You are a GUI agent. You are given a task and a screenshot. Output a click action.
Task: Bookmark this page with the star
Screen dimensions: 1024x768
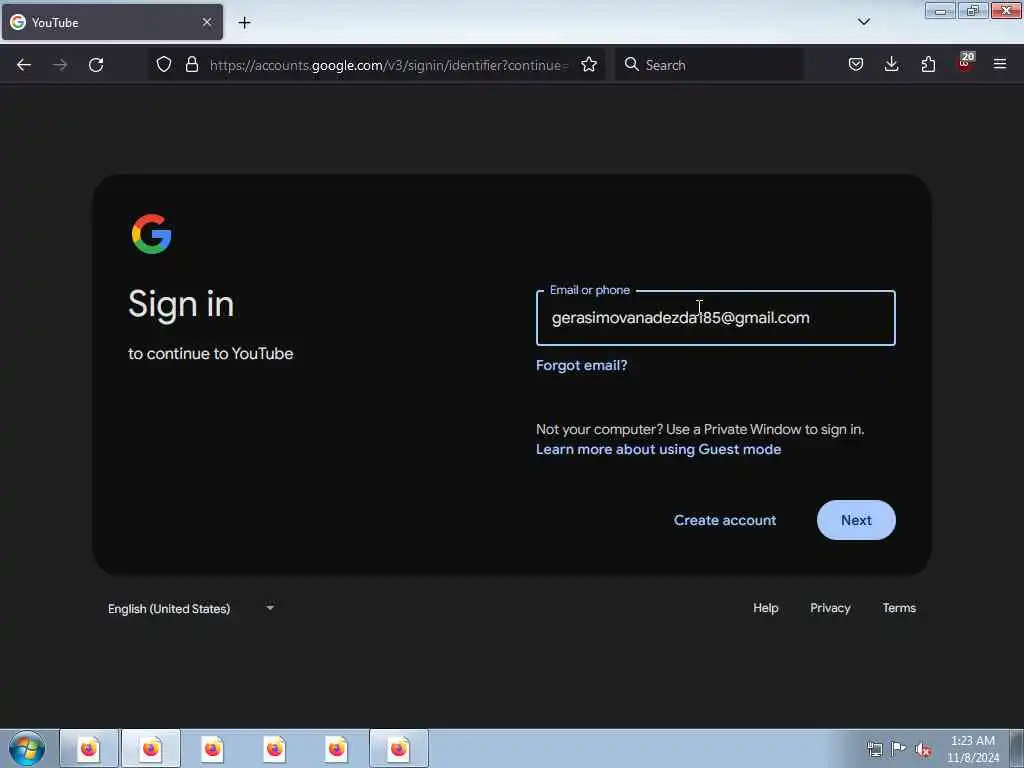pyautogui.click(x=589, y=64)
